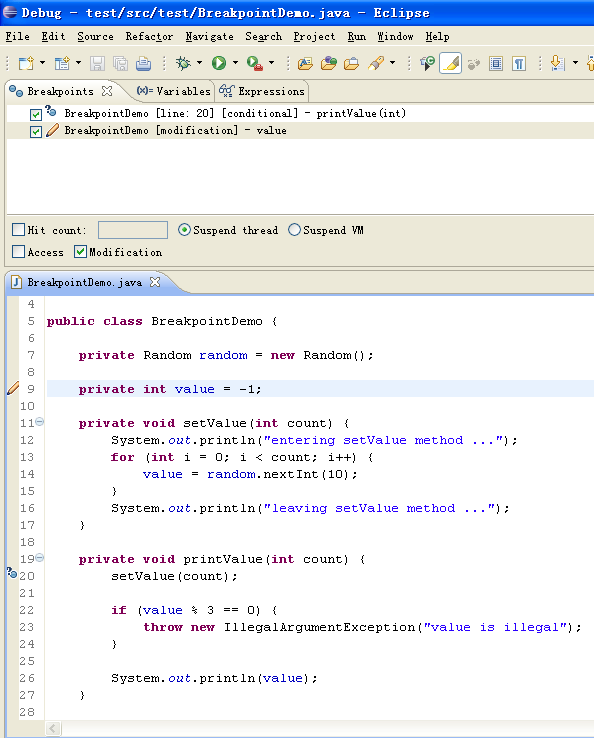Open the Run launch dropdown arrow
594x738 pixels.
[x=235, y=63]
